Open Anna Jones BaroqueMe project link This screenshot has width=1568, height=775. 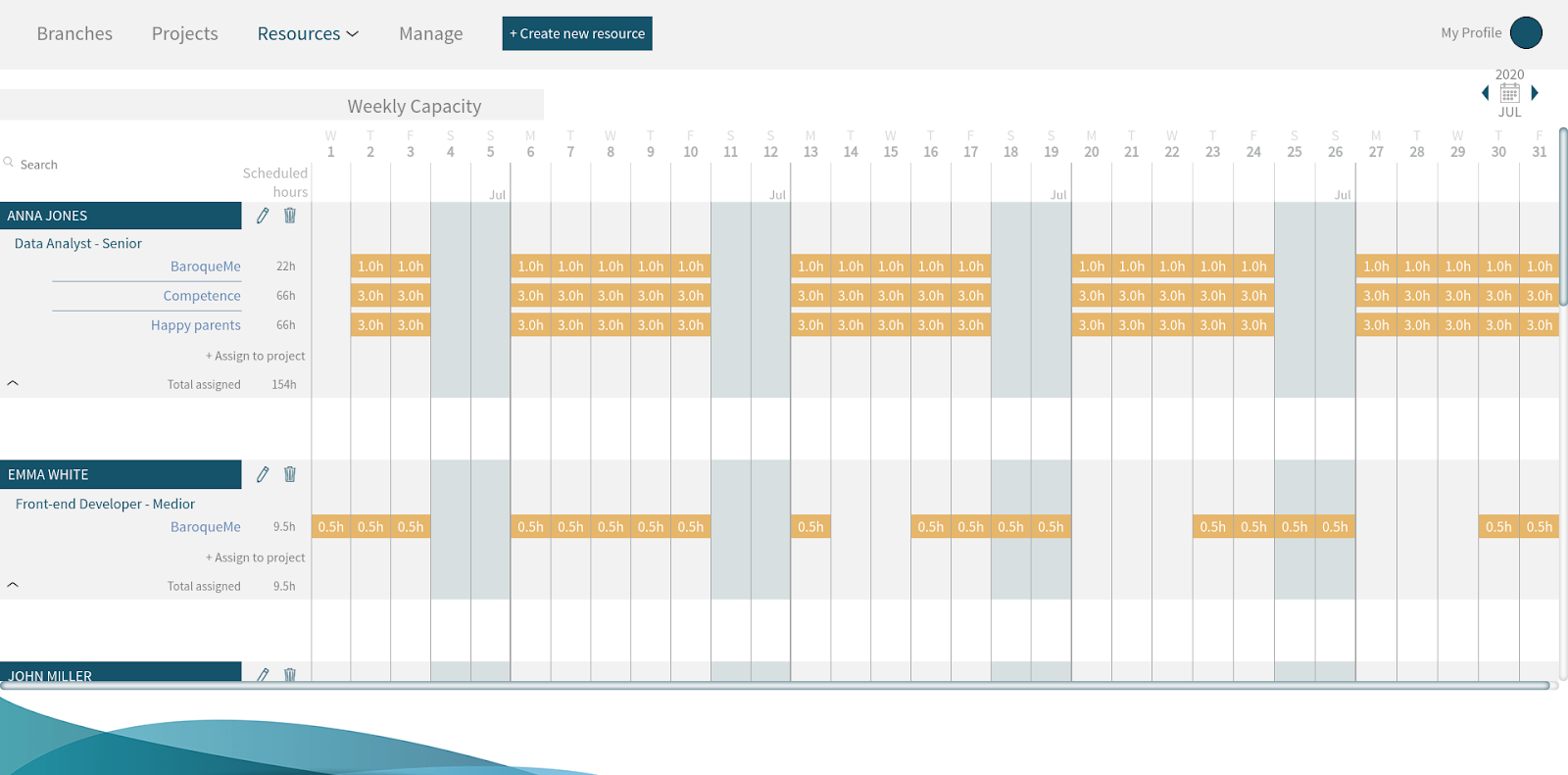pos(206,266)
